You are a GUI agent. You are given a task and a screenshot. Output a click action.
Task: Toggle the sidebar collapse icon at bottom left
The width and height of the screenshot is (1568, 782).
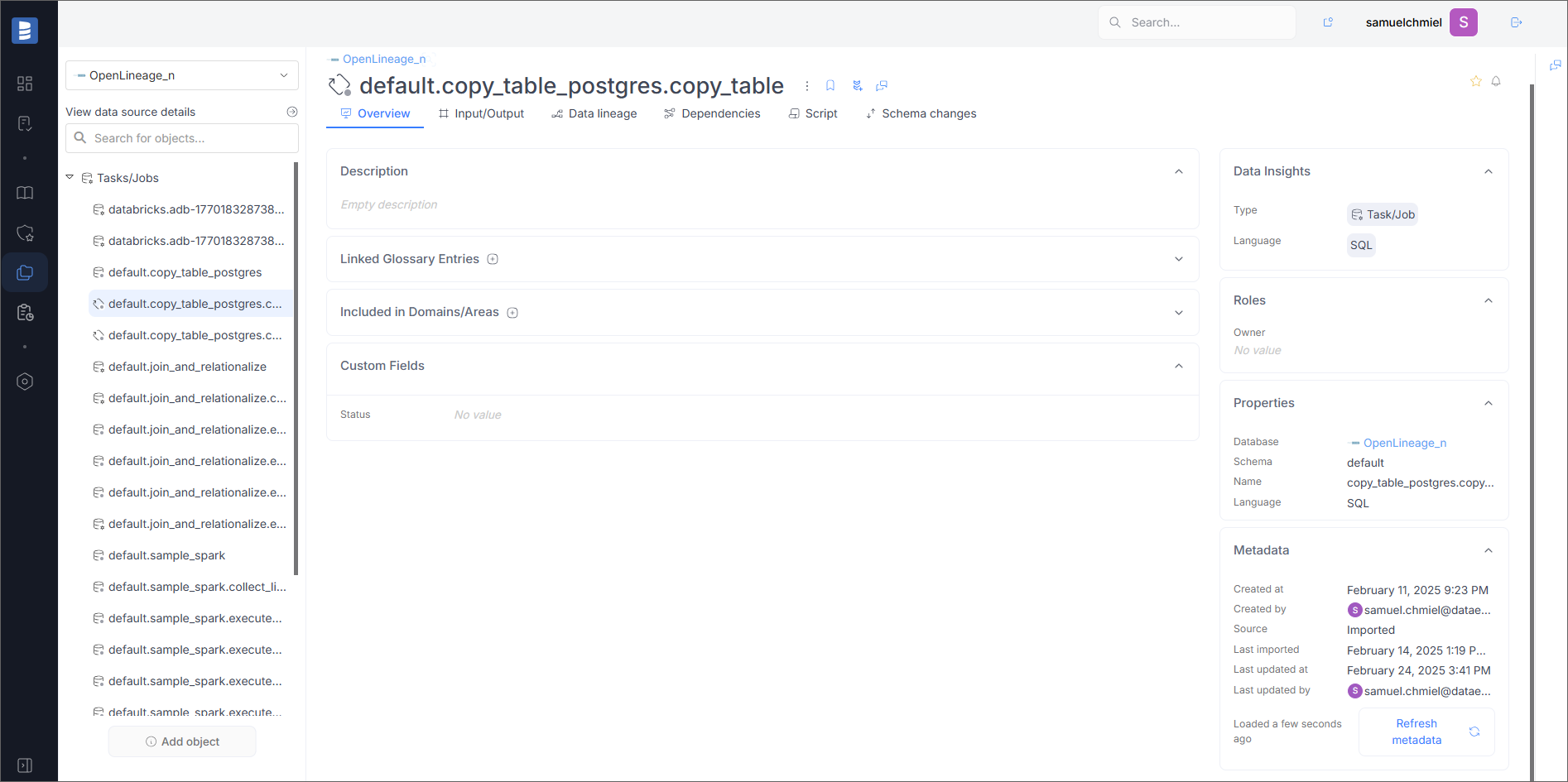25,765
